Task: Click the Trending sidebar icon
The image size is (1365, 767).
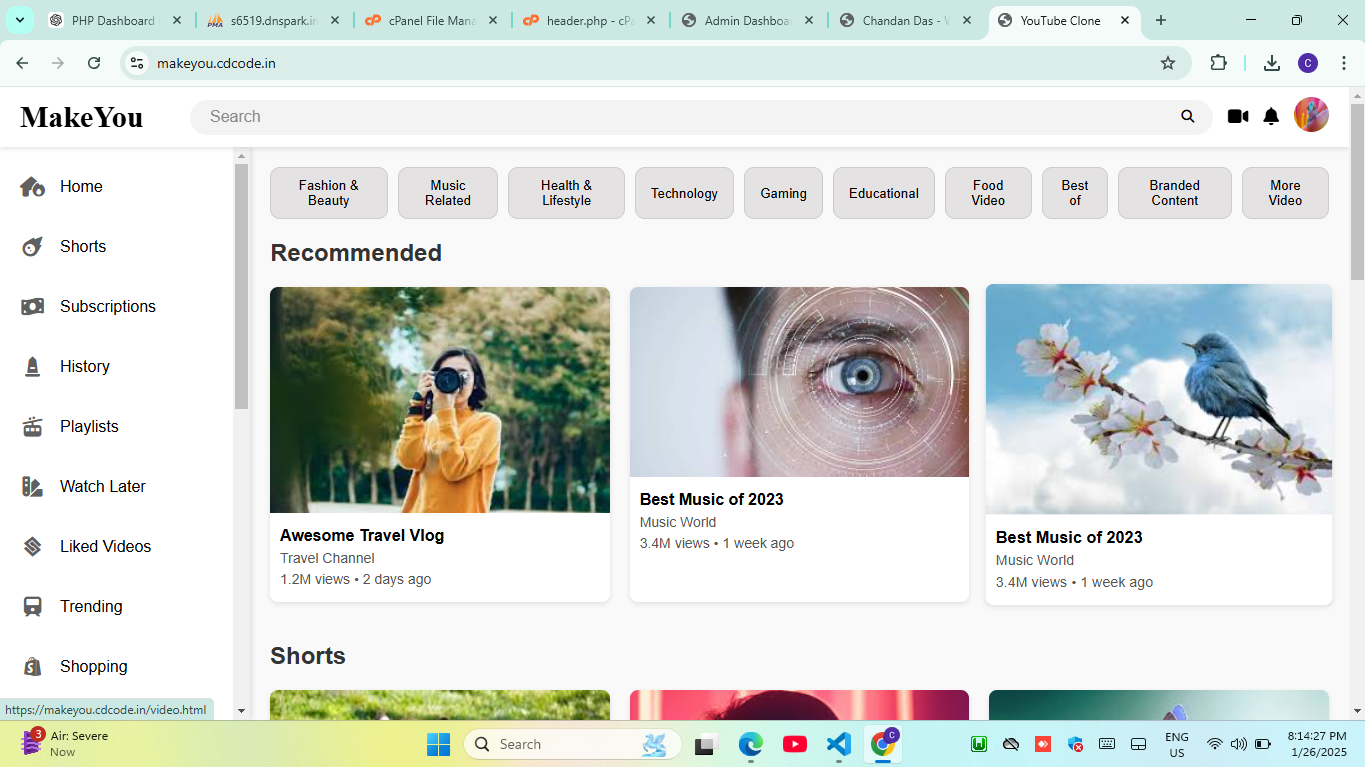Action: click(x=33, y=607)
